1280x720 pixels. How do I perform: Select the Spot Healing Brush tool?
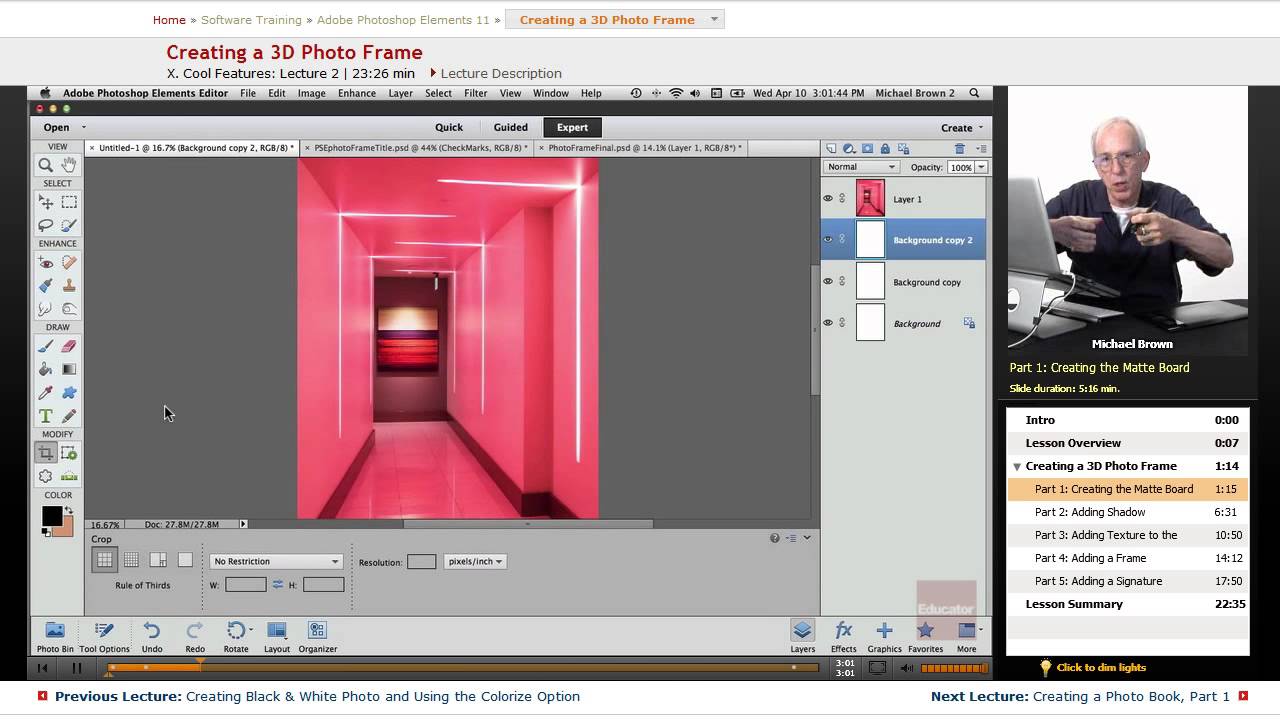69,262
